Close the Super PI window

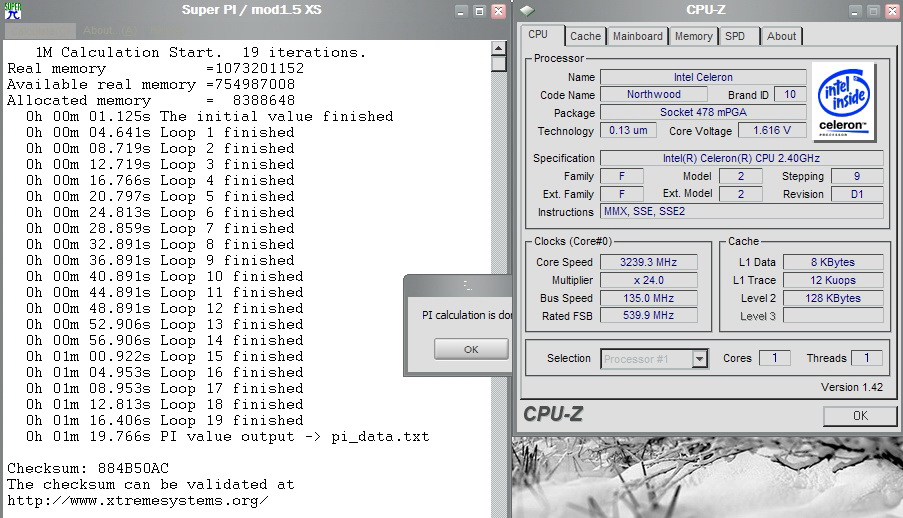click(499, 11)
